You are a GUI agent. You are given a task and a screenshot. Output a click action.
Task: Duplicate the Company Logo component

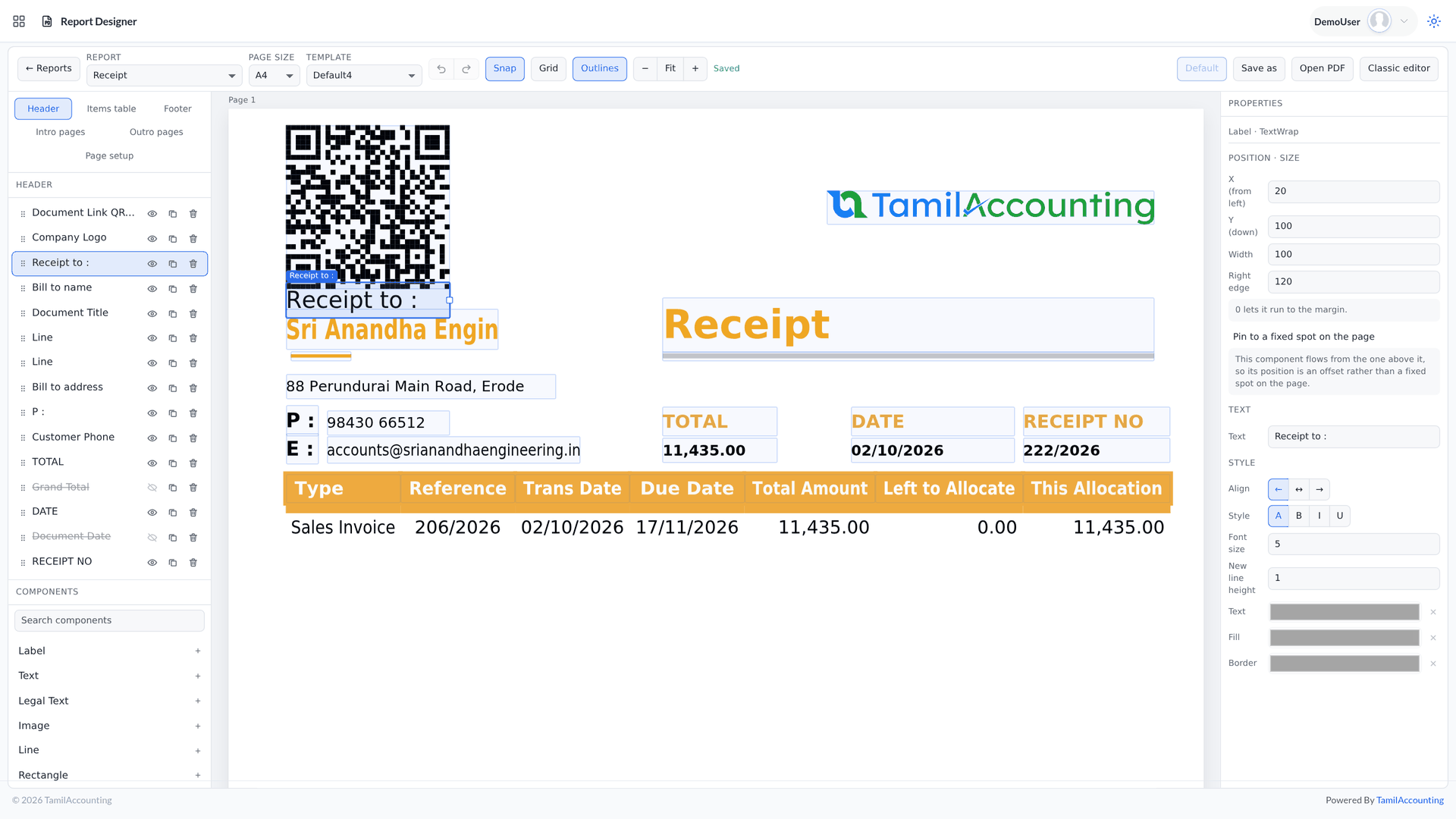(x=173, y=239)
